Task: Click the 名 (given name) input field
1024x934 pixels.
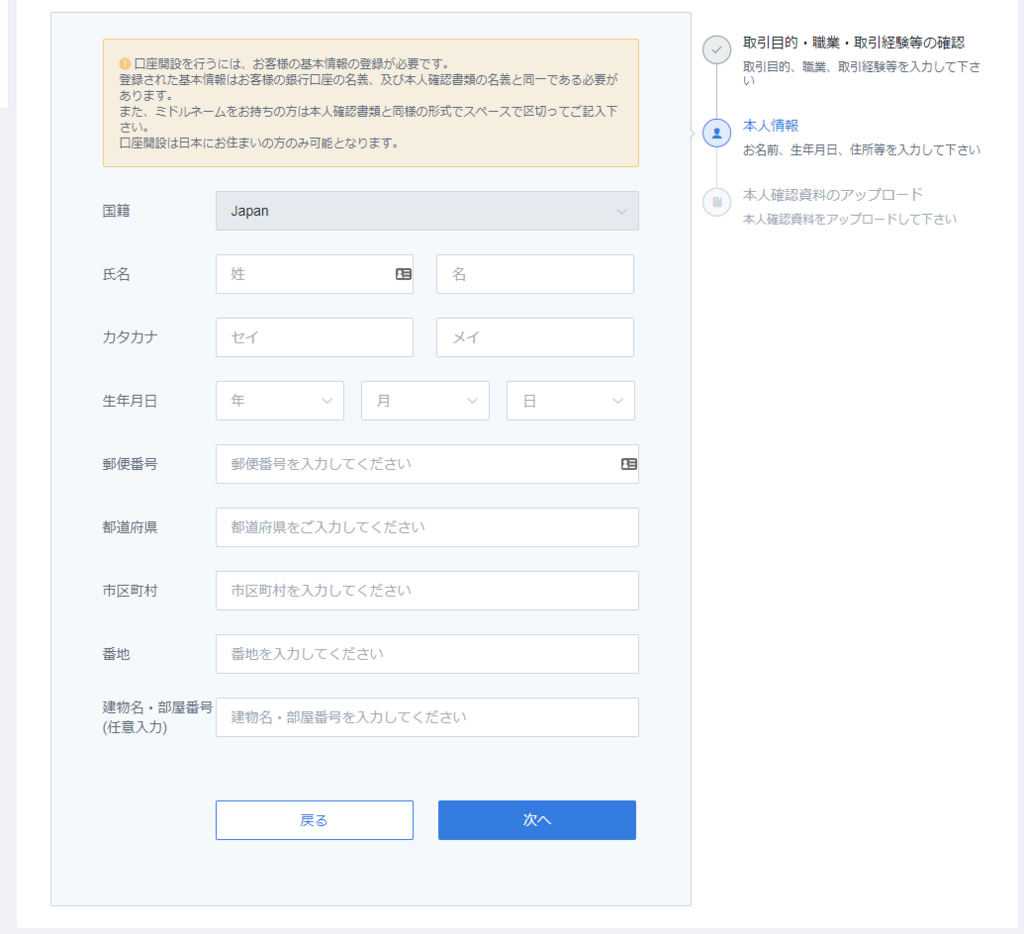Action: [x=534, y=273]
